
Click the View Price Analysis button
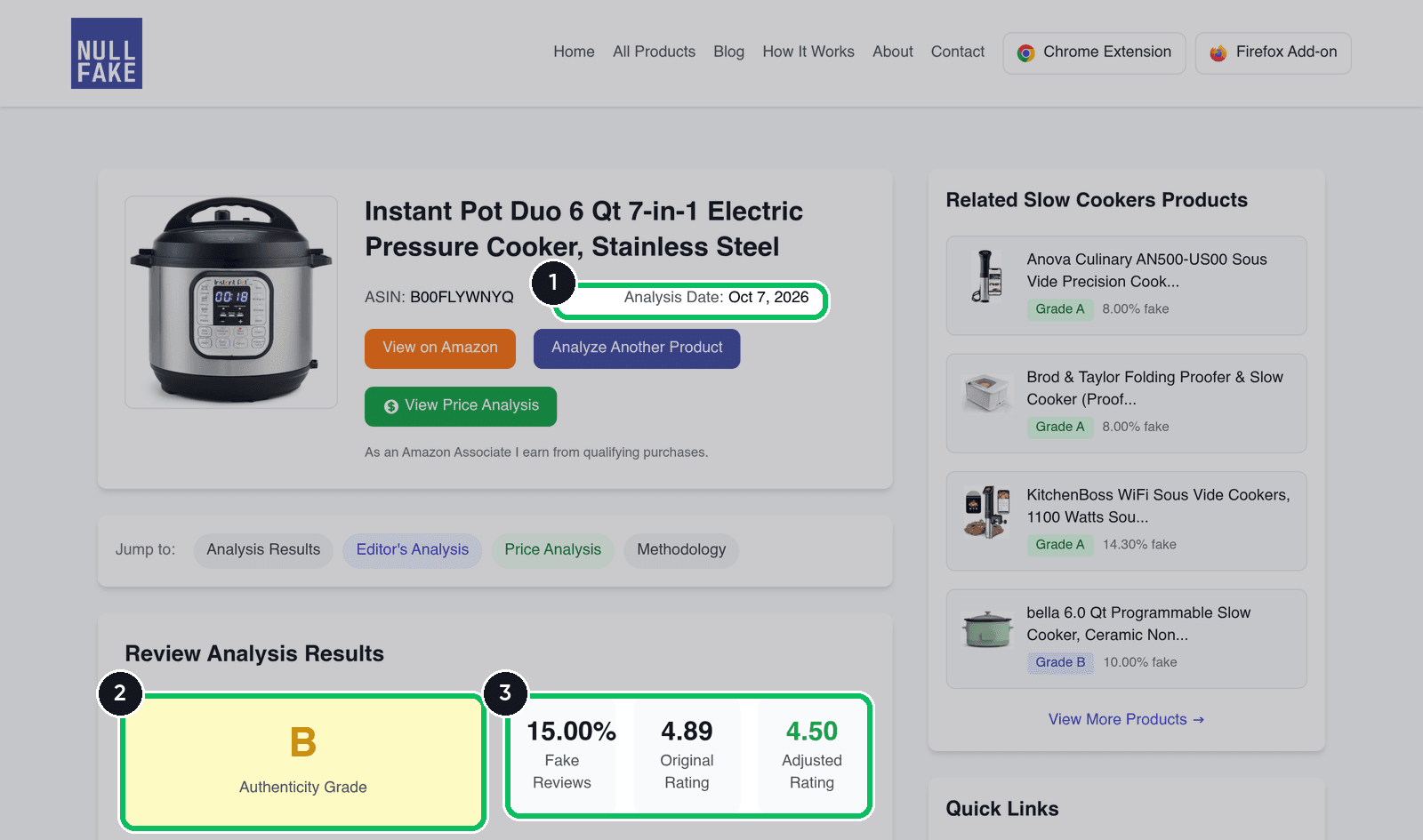pos(461,406)
